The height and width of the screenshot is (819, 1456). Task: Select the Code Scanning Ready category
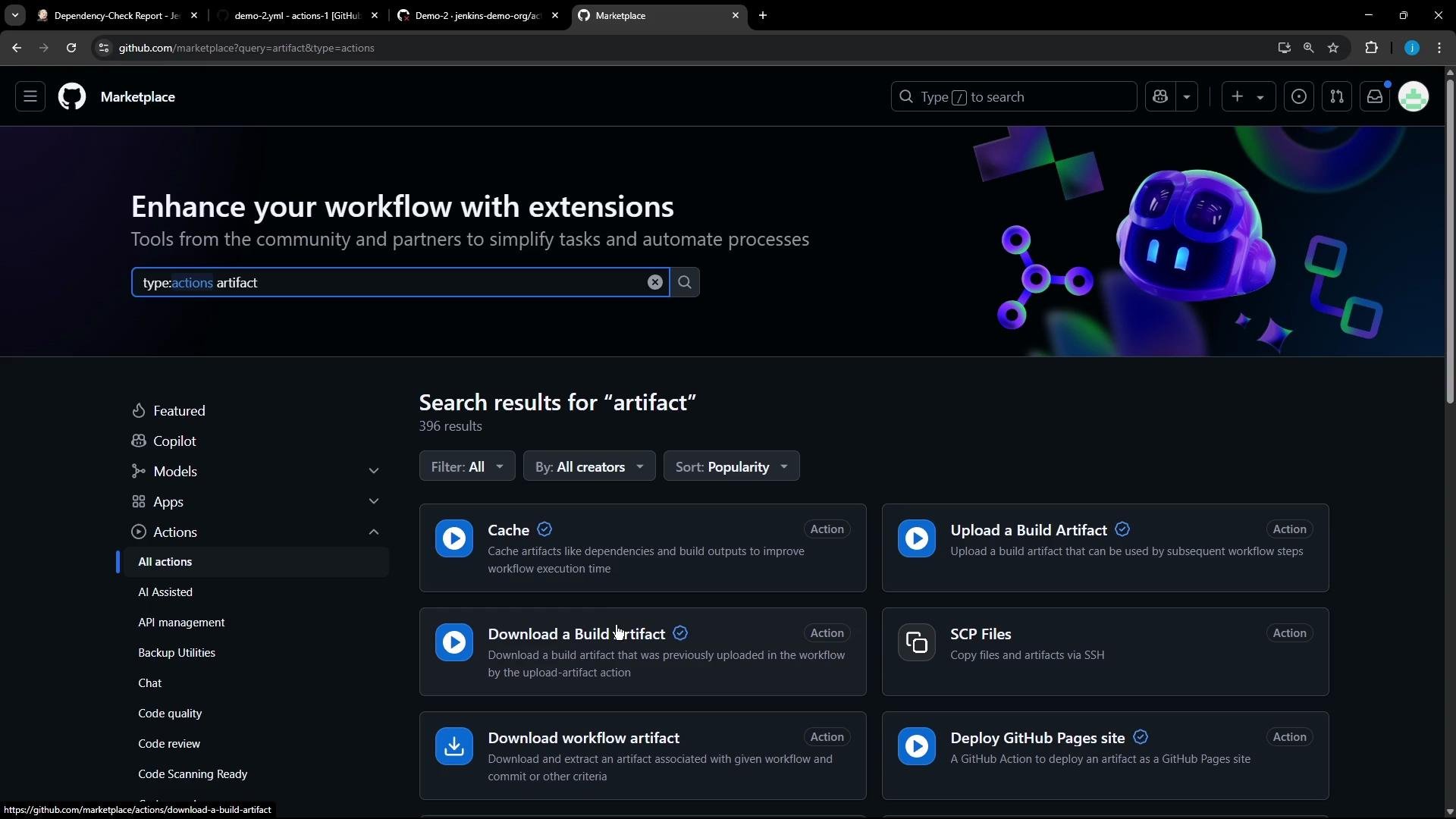[193, 774]
